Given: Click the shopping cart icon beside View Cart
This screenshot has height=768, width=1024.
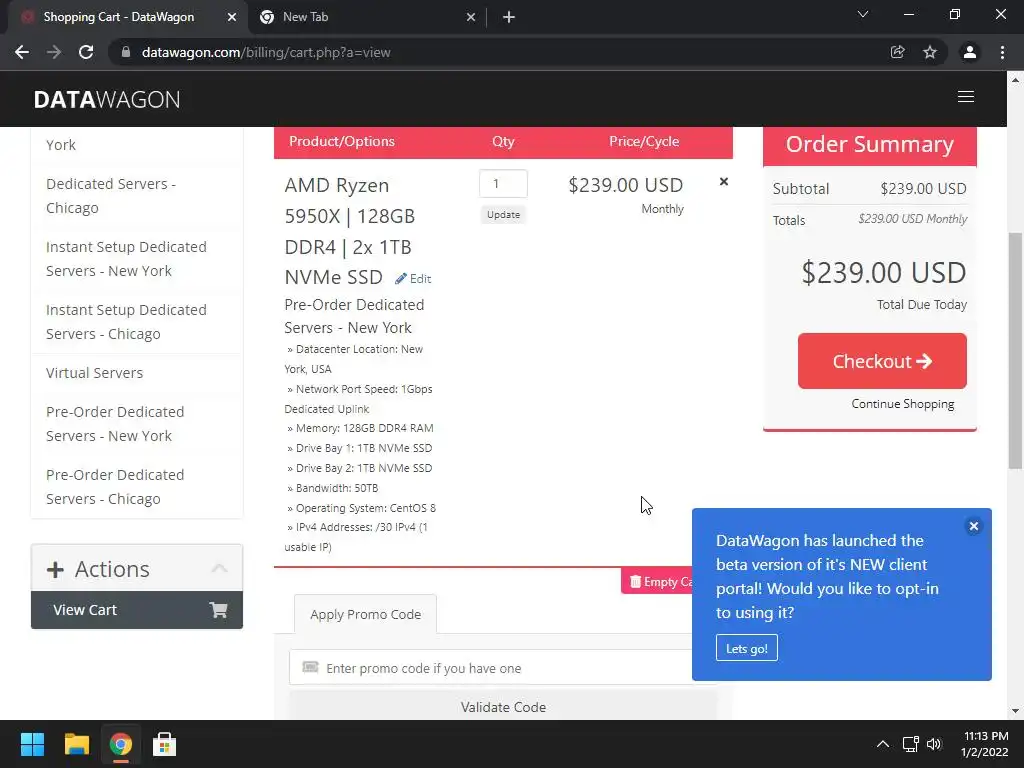Looking at the screenshot, I should coord(218,610).
